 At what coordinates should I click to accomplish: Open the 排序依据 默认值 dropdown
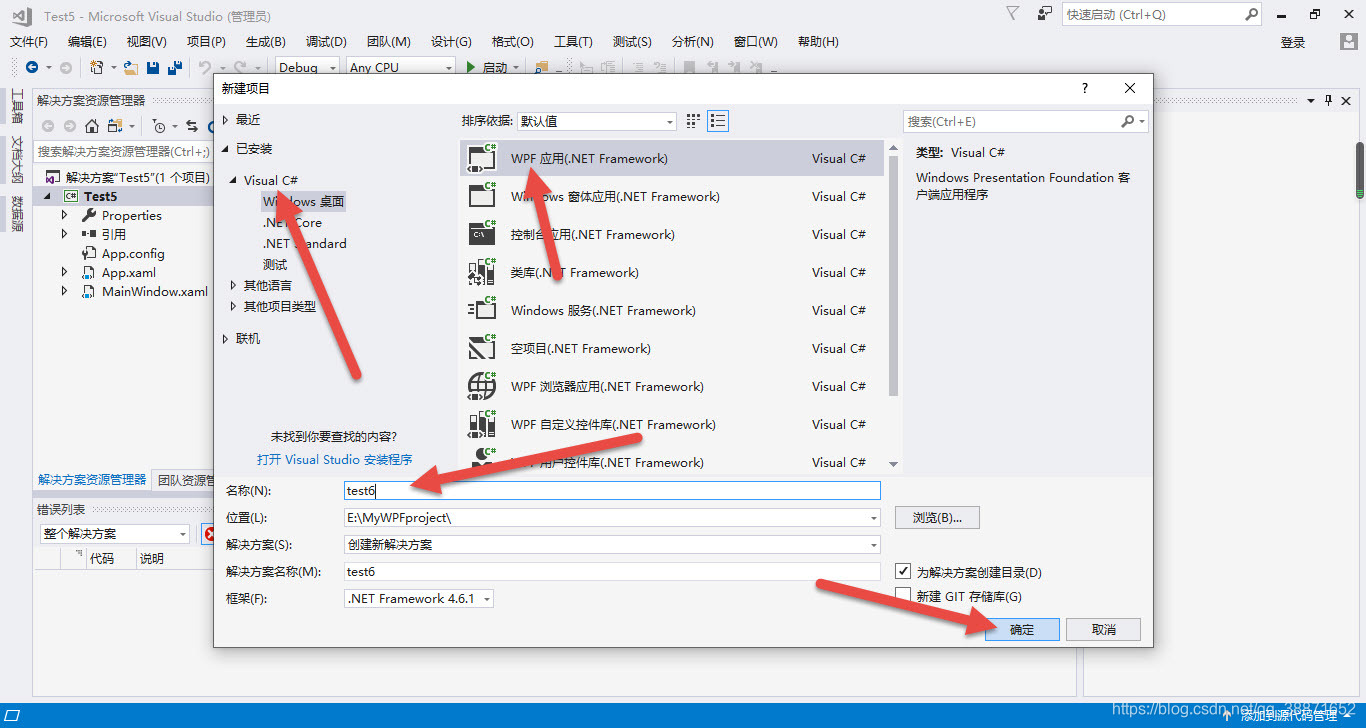point(596,121)
